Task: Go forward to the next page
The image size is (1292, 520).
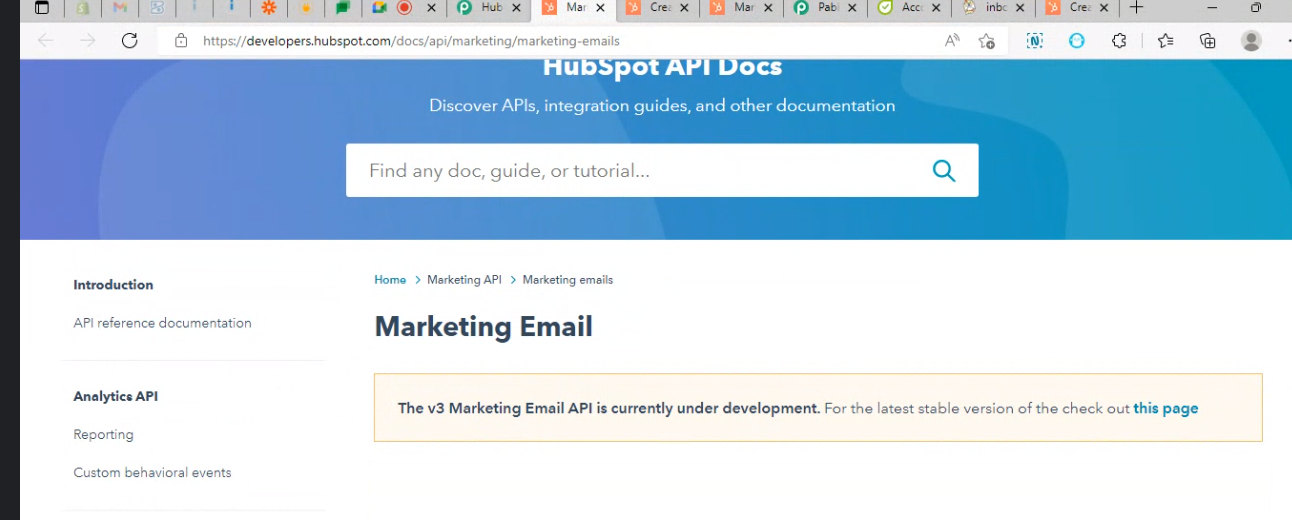Action: (x=88, y=41)
